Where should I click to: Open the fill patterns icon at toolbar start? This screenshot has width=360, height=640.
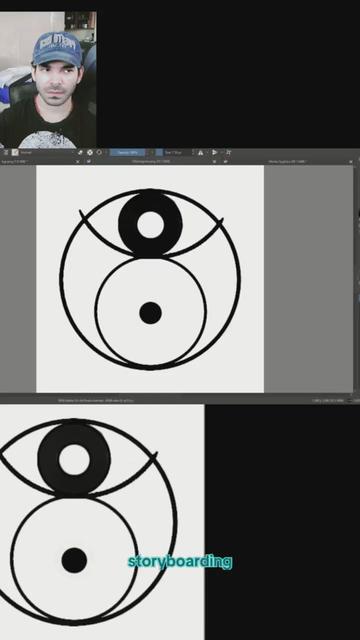5,153
